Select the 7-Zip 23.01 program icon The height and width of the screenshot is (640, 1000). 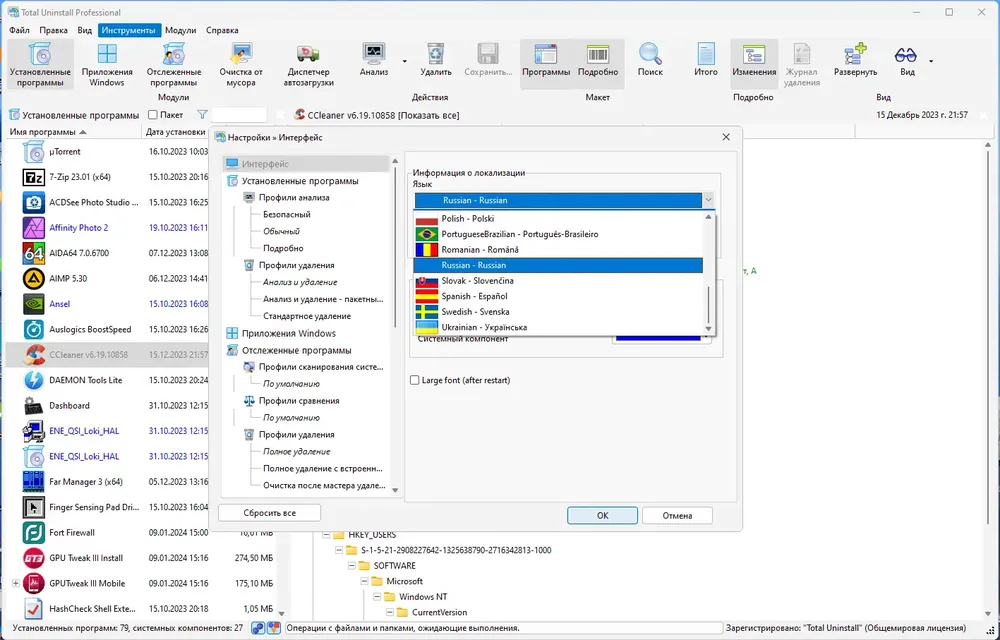tap(33, 177)
